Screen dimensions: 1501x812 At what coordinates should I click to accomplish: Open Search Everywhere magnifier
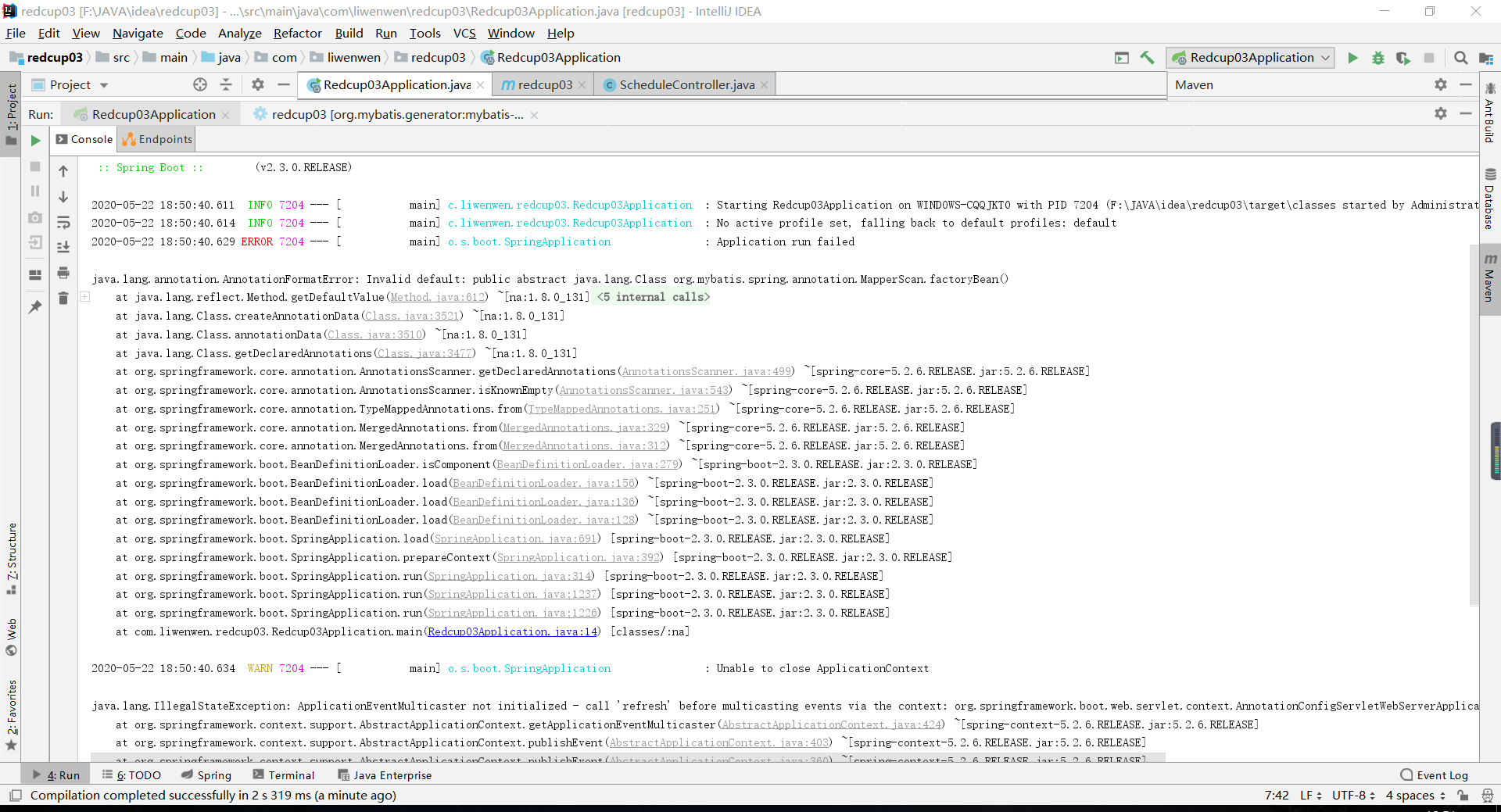click(x=1460, y=58)
